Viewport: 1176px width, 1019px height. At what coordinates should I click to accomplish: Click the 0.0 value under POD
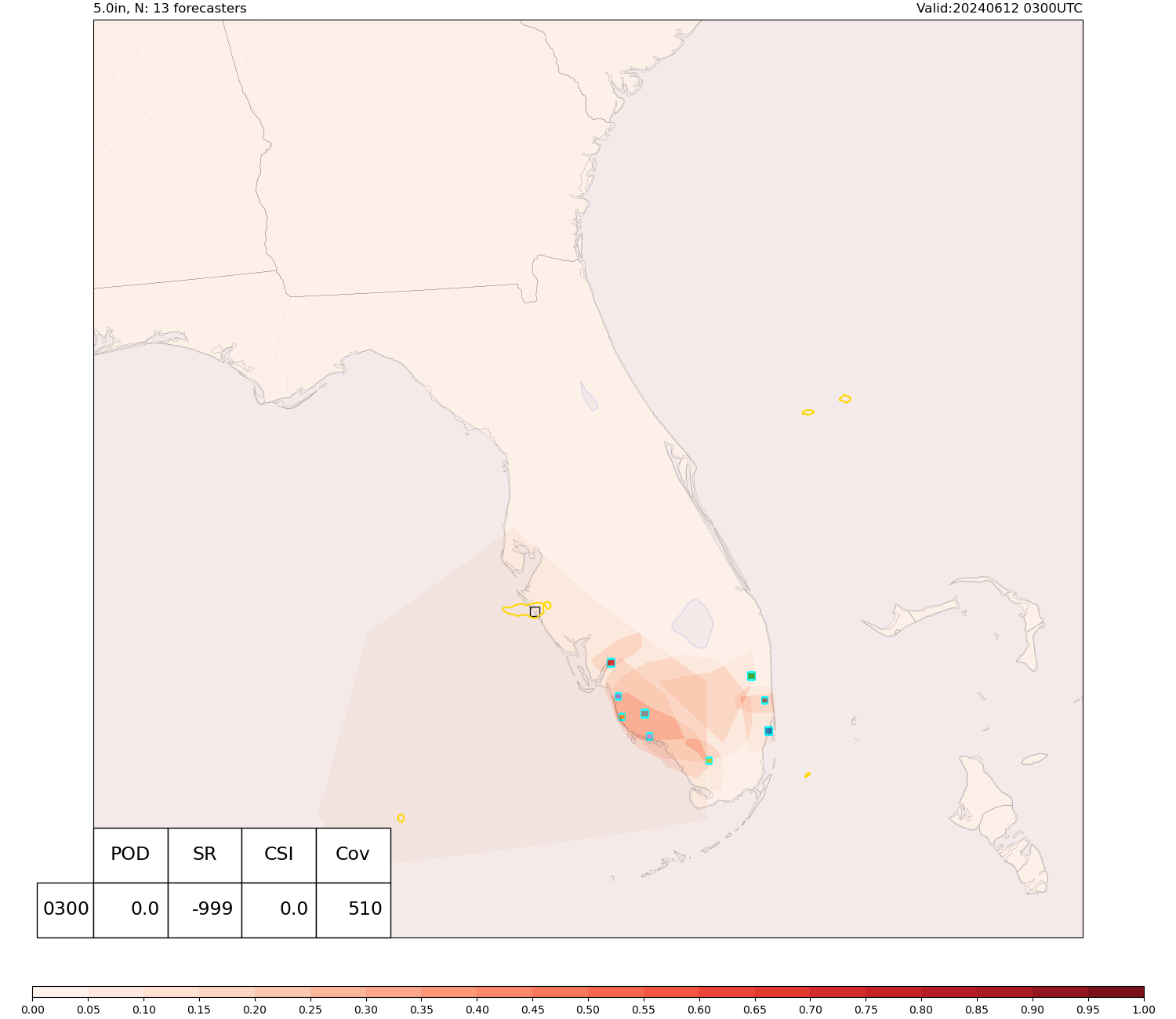(130, 910)
